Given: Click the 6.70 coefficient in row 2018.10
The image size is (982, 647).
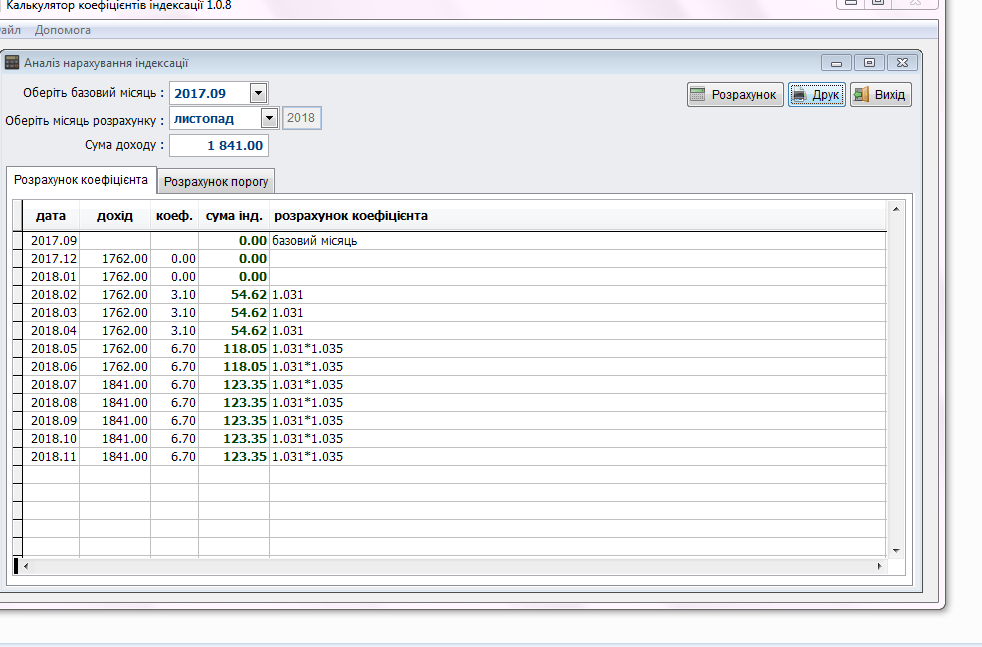Looking at the screenshot, I should point(175,439).
